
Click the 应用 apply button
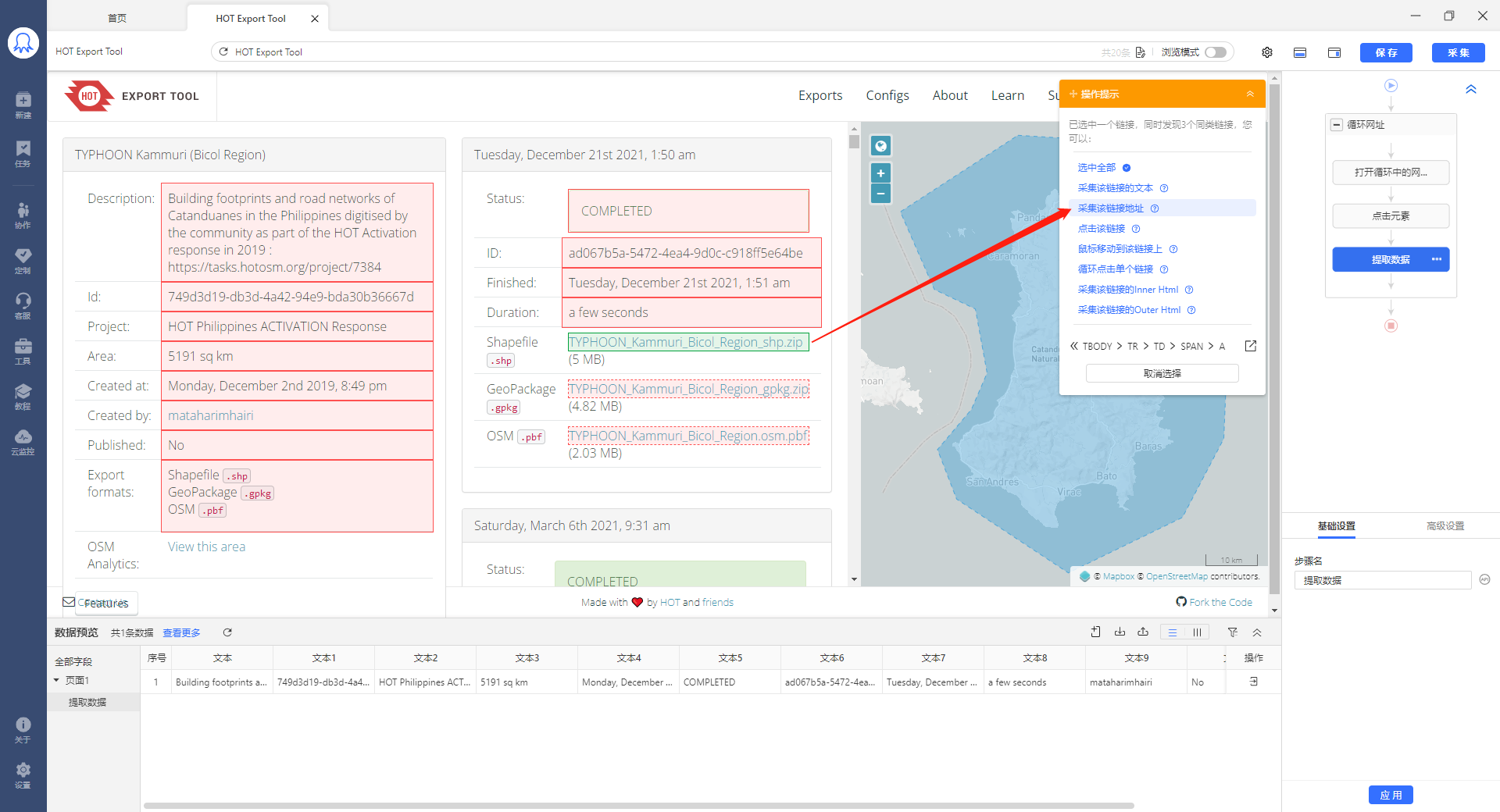[1391, 795]
